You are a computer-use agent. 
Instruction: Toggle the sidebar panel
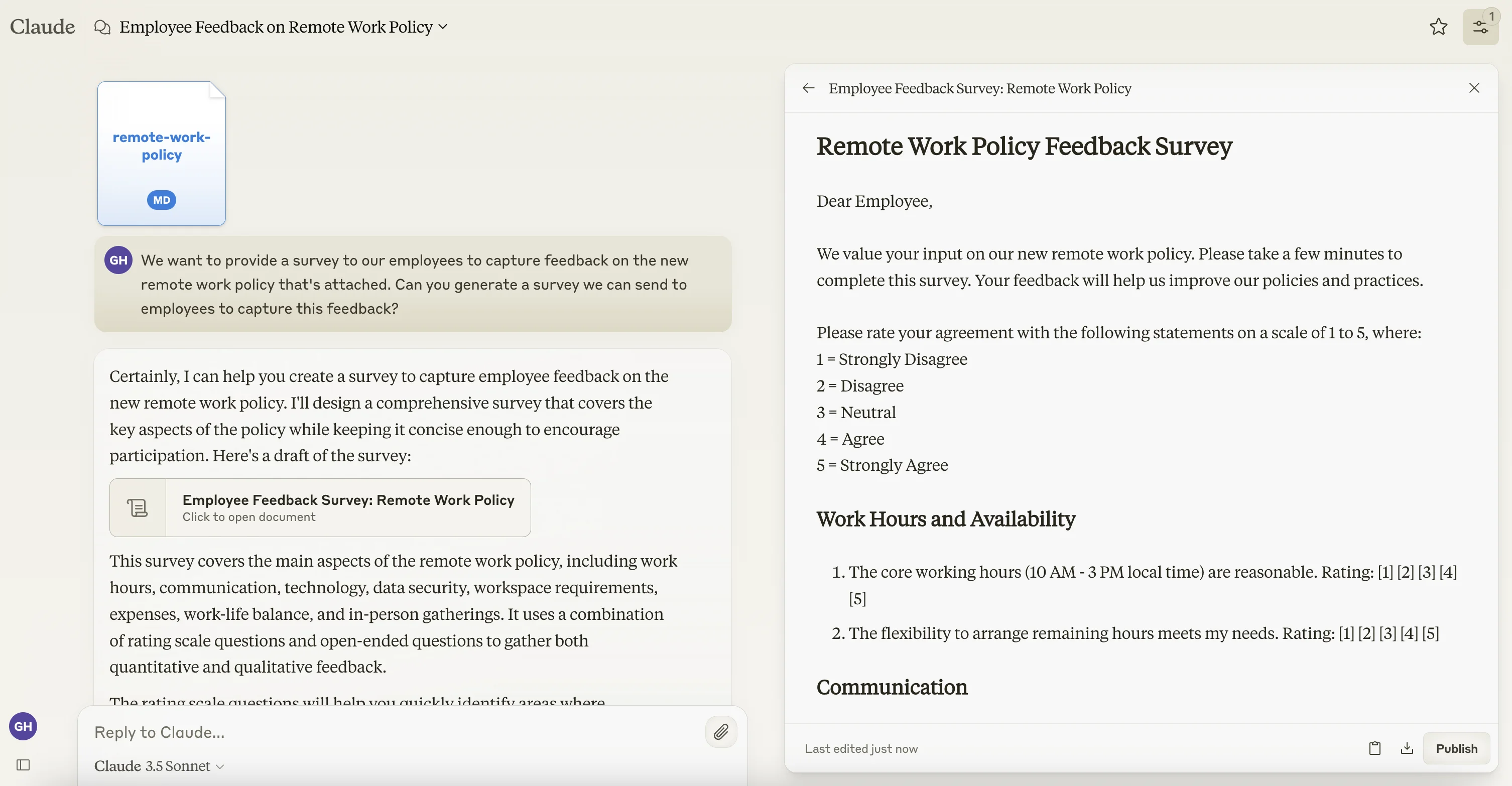pyautogui.click(x=23, y=764)
